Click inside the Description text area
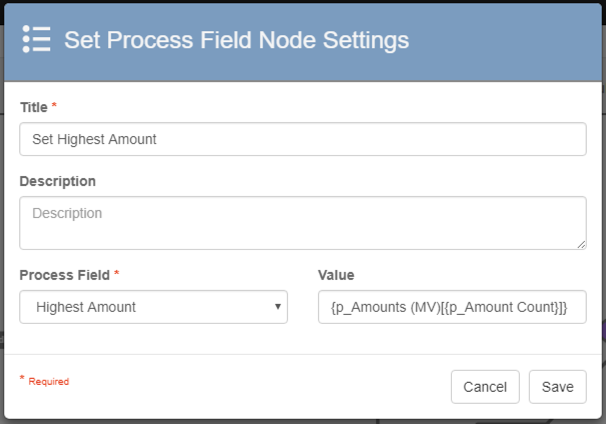This screenshot has width=606, height=424. pos(302,222)
